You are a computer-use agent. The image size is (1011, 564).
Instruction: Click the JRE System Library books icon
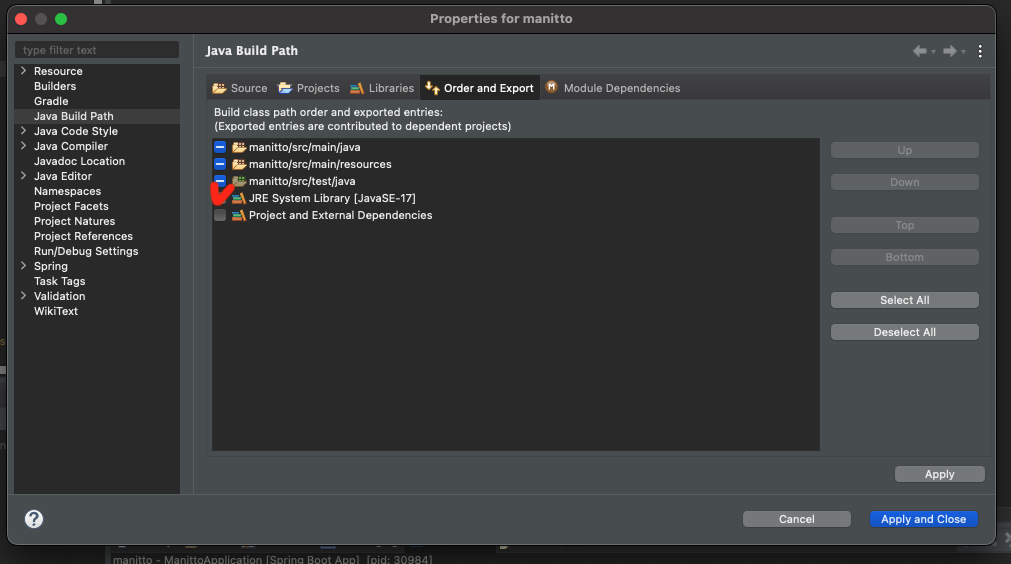coord(239,199)
